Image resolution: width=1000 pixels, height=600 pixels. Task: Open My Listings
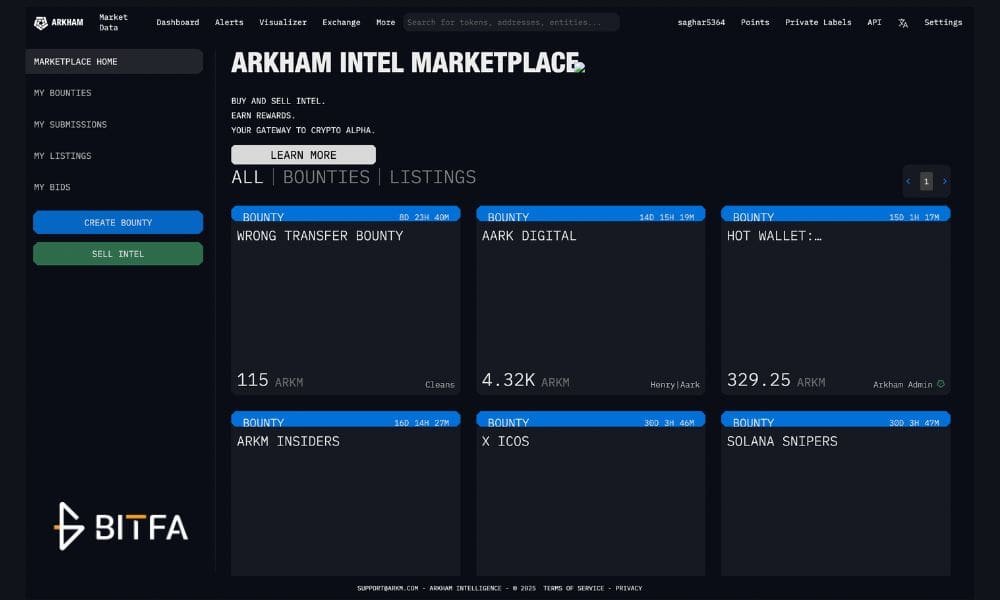(62, 156)
